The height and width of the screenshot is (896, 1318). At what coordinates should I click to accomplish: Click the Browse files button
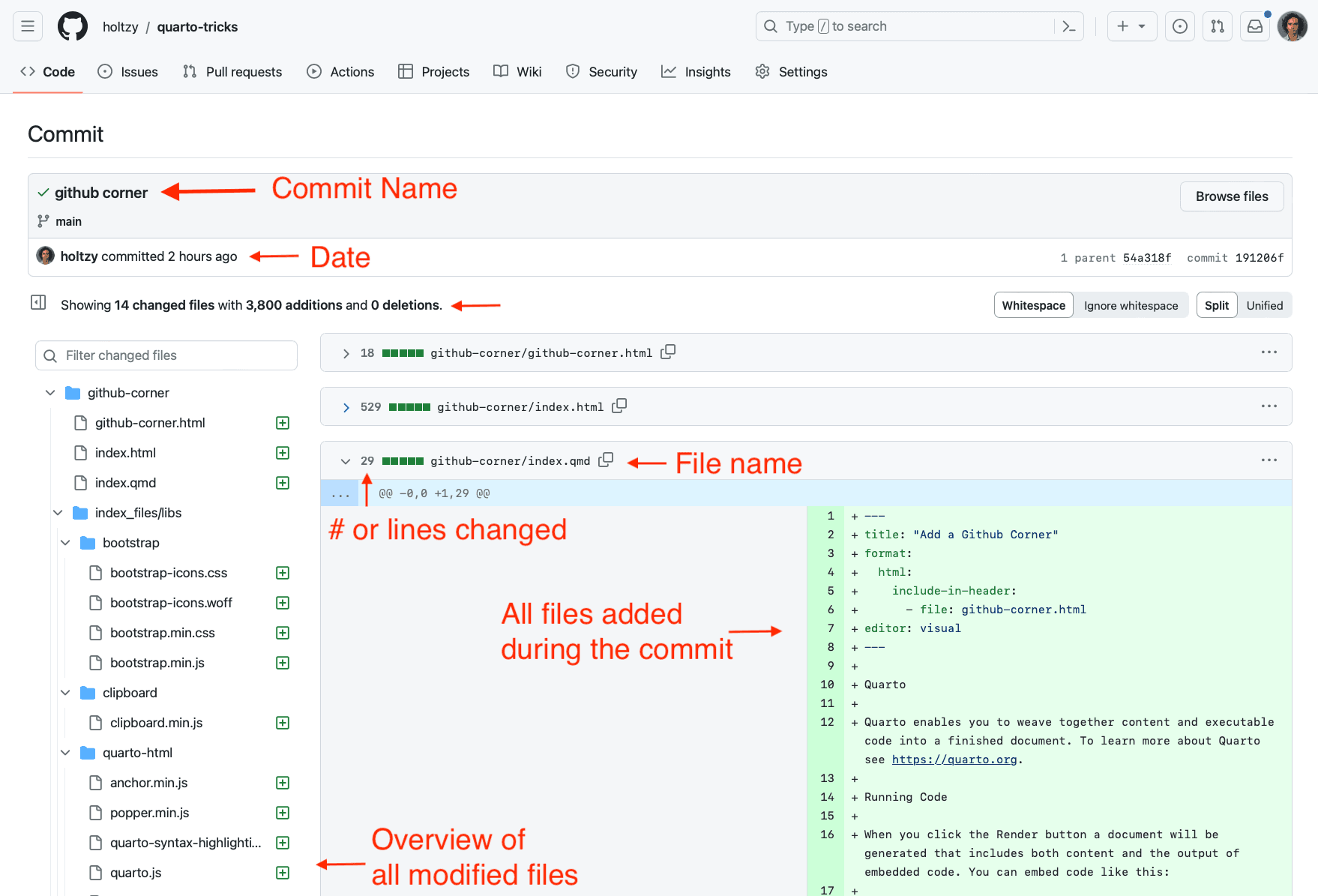tap(1232, 196)
